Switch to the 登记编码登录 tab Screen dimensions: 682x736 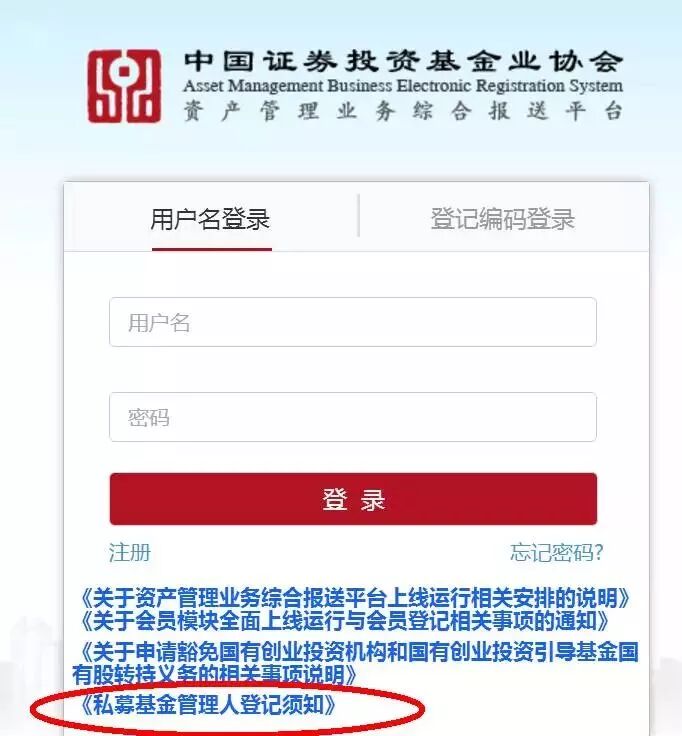(503, 219)
